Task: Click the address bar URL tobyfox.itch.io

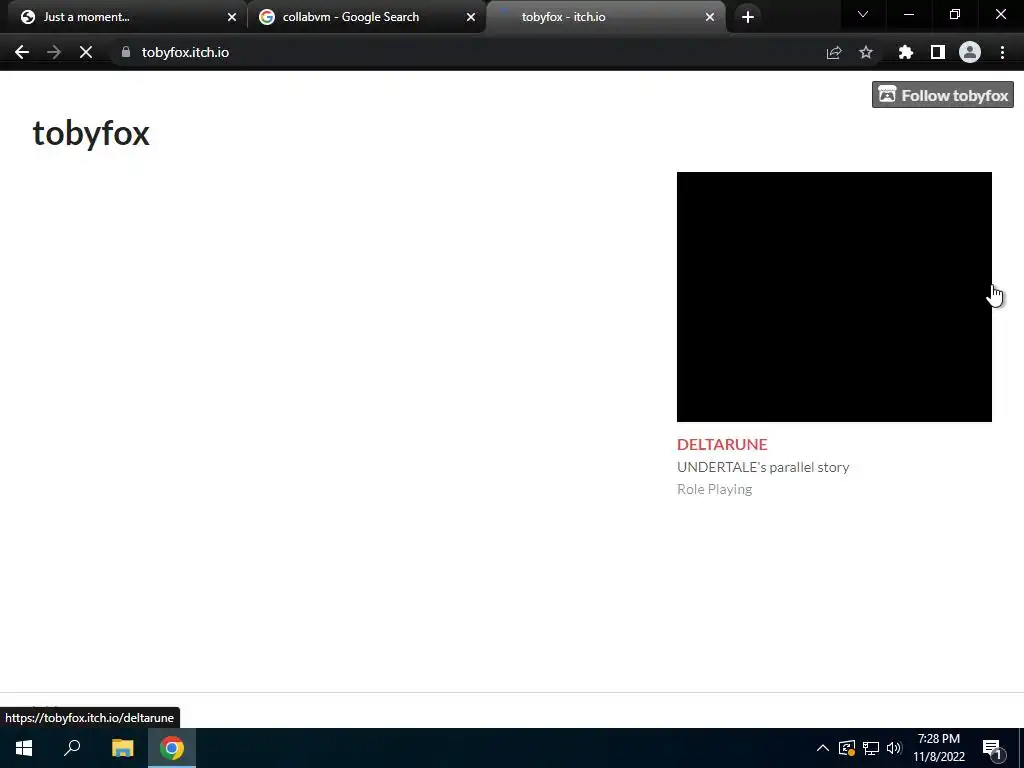Action: [185, 52]
